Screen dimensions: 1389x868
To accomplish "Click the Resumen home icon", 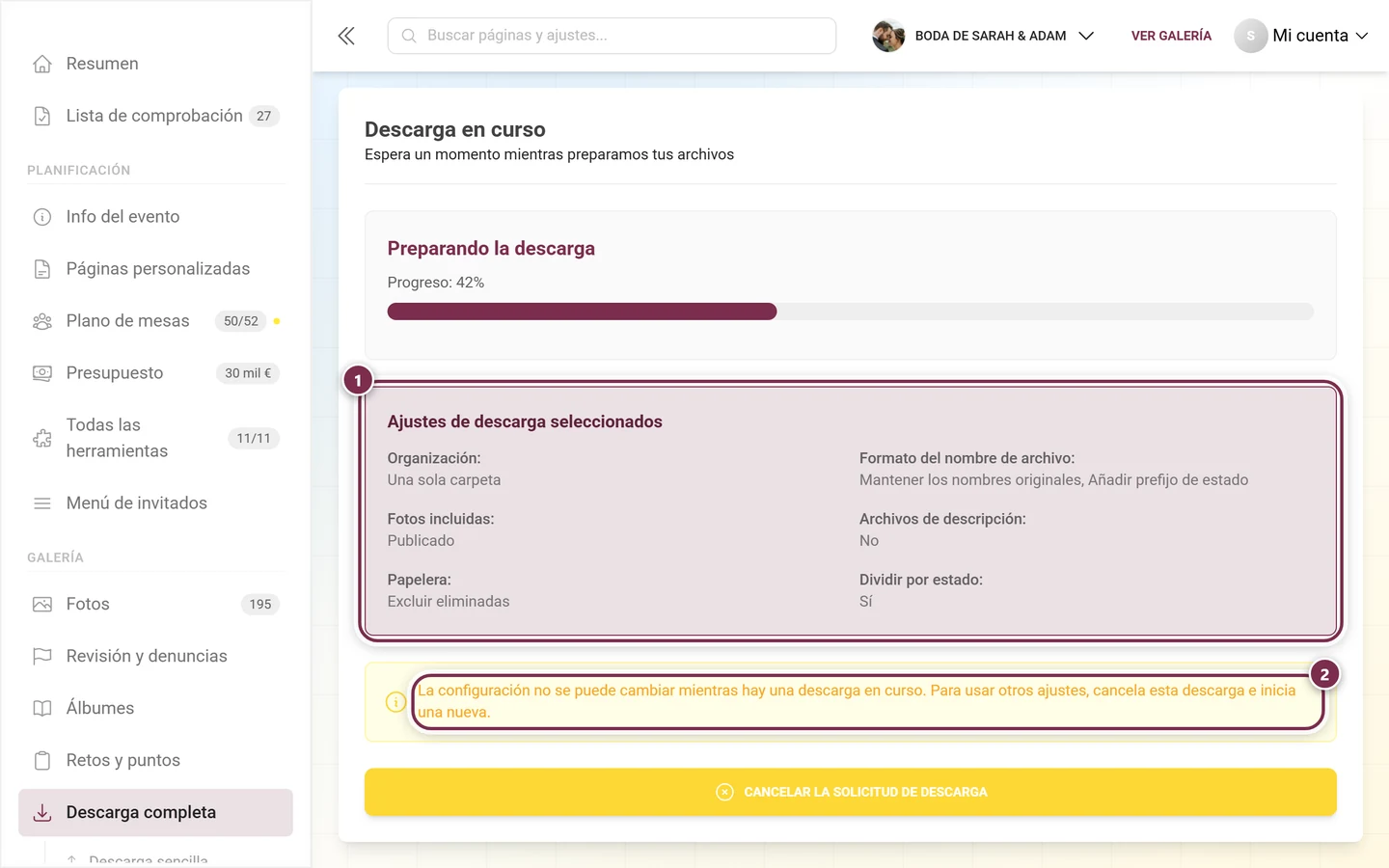I will [42, 64].
